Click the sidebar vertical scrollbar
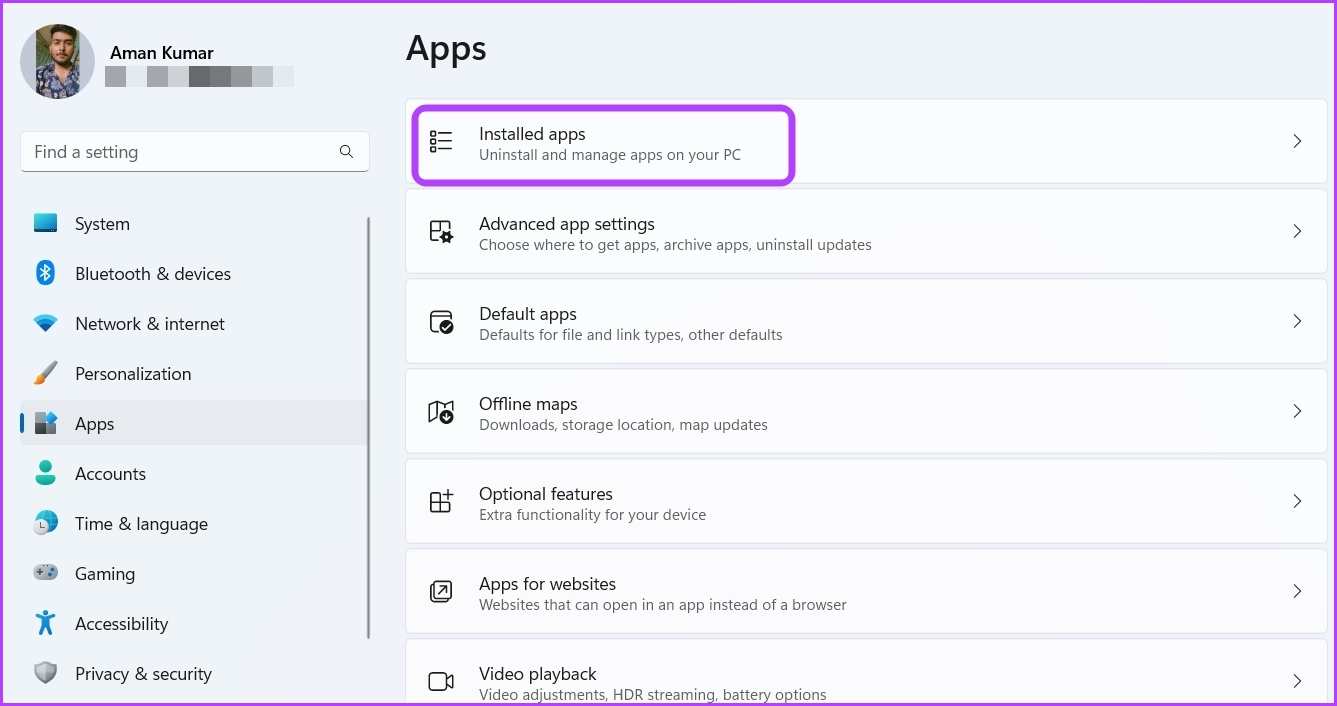Viewport: 1337px width, 706px height. 369,428
